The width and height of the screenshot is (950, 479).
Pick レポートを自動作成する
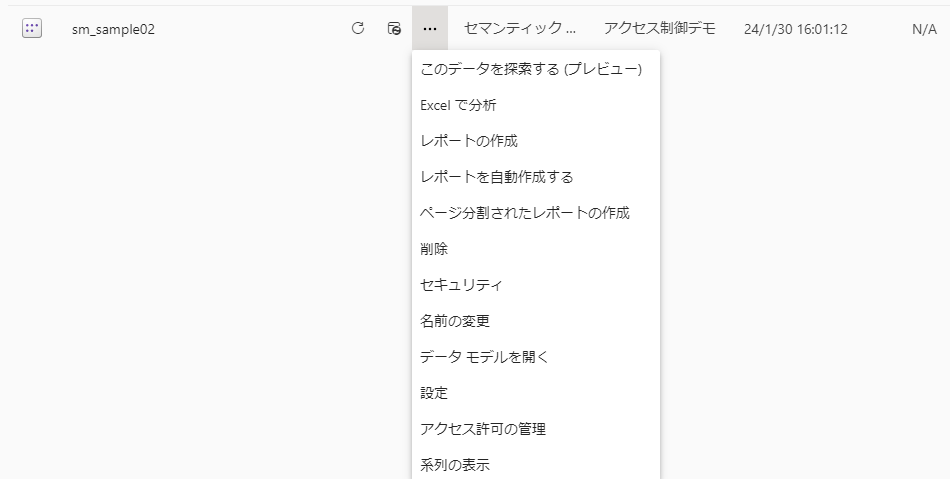click(x=536, y=177)
